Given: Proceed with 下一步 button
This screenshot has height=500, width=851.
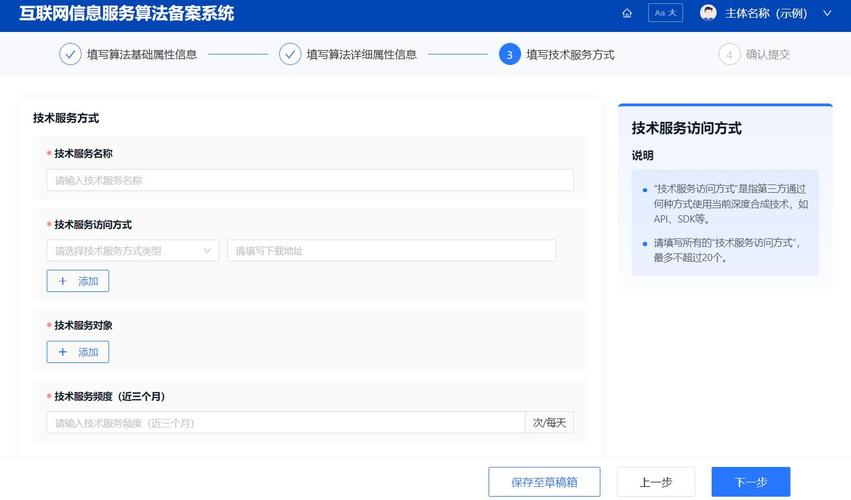Looking at the screenshot, I should 751,482.
